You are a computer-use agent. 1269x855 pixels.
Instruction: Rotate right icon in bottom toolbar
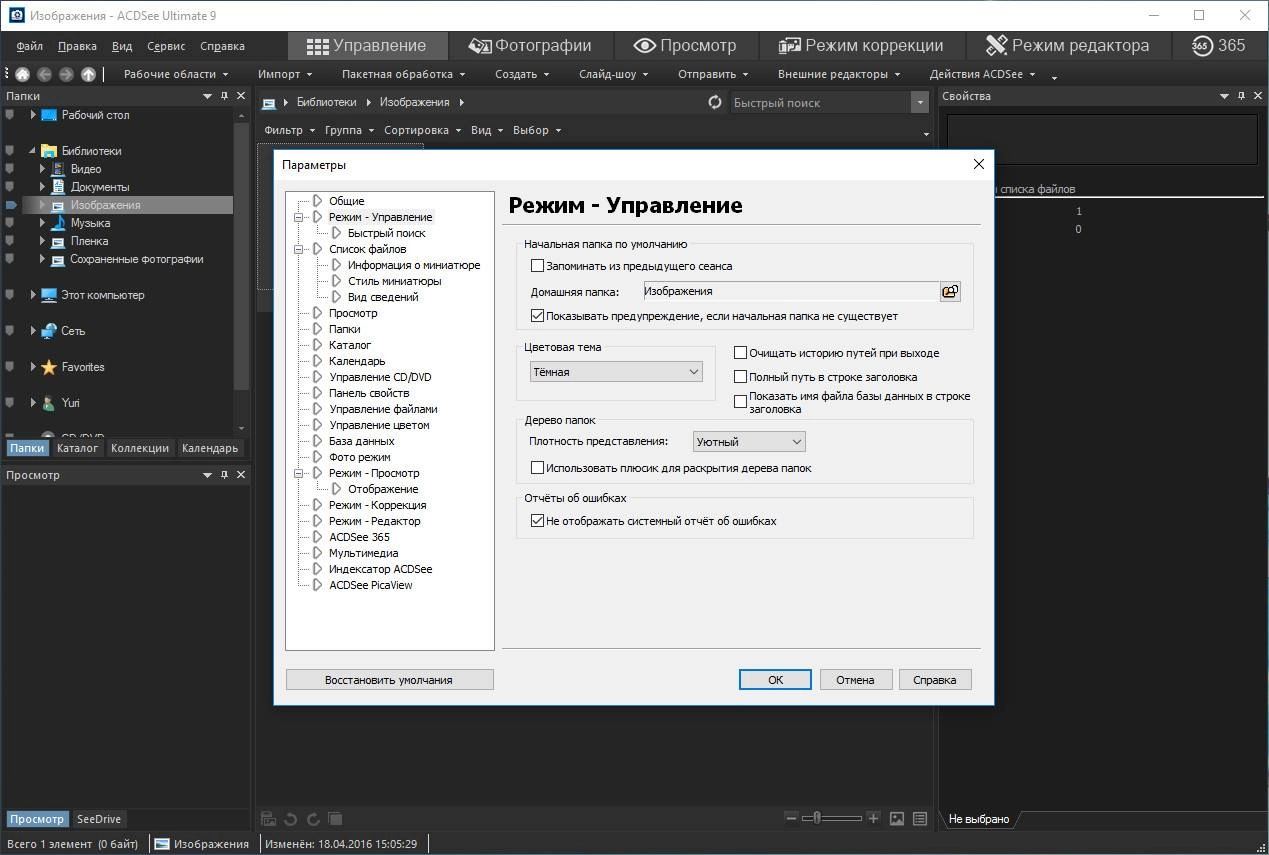pyautogui.click(x=312, y=819)
